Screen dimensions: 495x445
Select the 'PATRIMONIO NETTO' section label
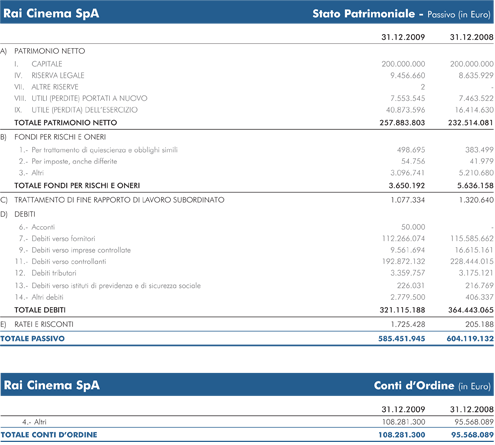pyautogui.click(x=50, y=51)
